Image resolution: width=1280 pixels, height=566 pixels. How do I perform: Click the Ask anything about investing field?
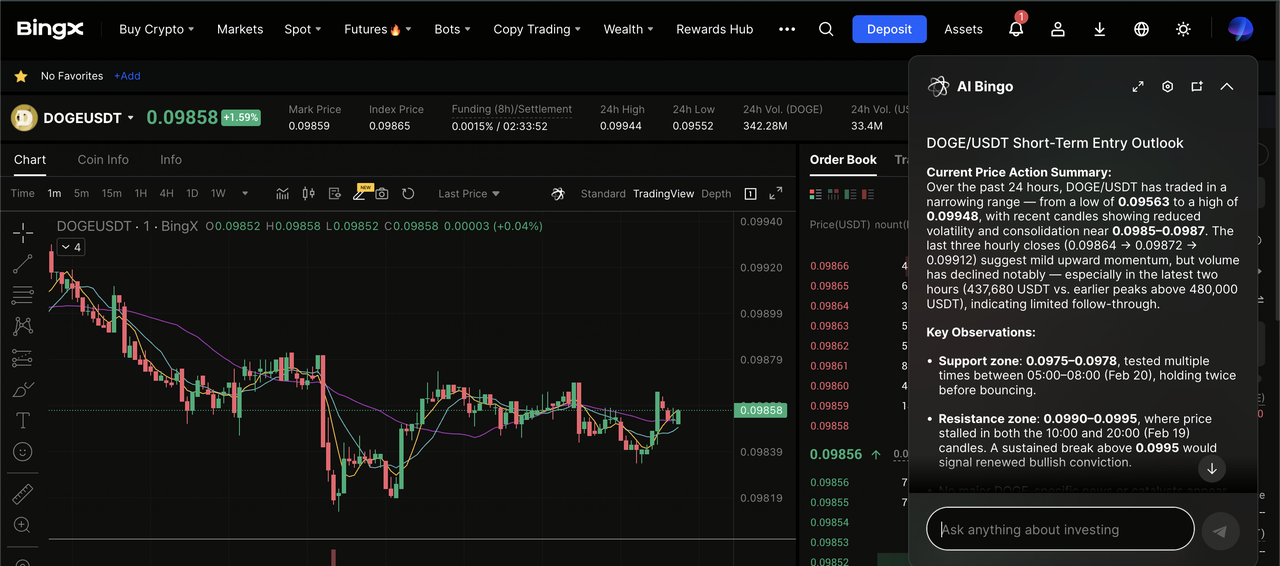click(1060, 529)
